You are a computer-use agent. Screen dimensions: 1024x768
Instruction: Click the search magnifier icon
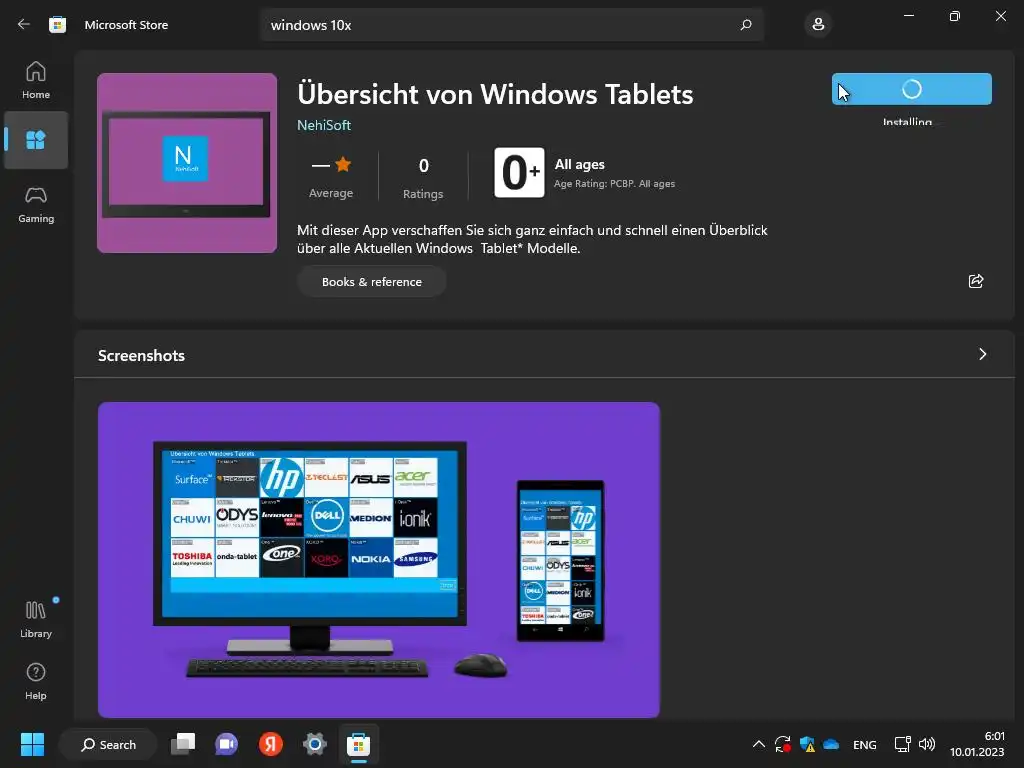pos(746,25)
